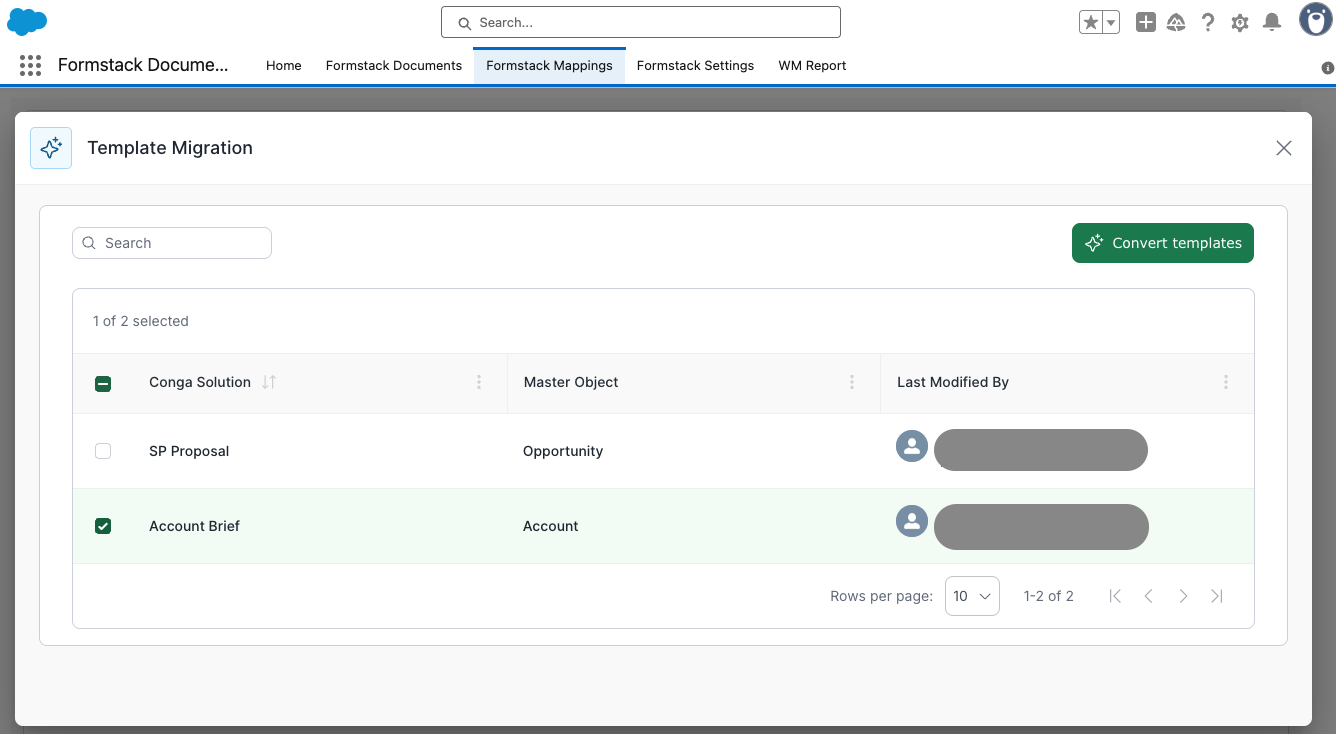Viewport: 1336px width, 734px height.
Task: Select the SP Proposal row checkbox
Action: (x=103, y=451)
